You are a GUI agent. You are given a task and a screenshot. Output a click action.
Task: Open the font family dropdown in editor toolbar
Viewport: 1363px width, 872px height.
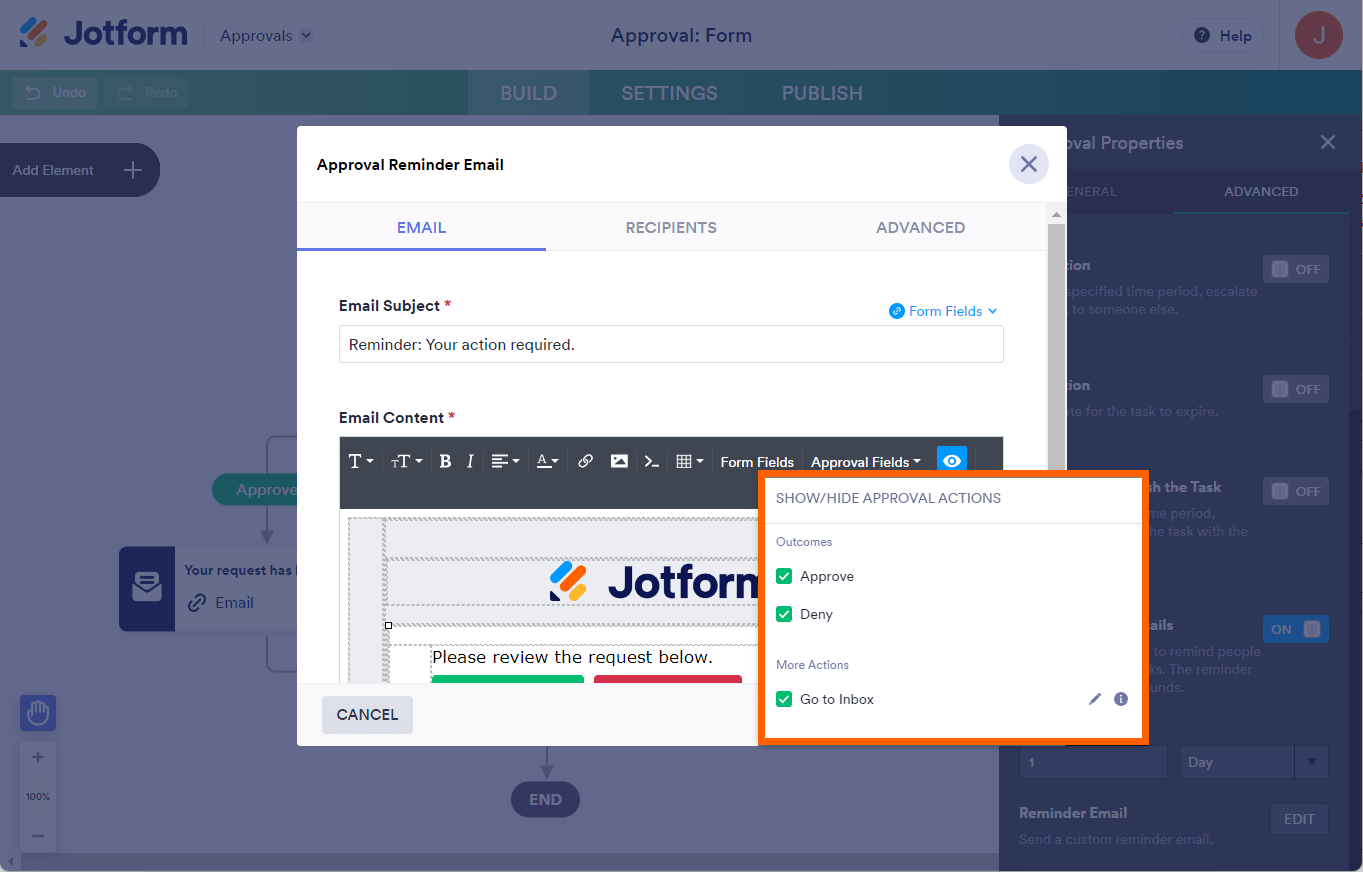(361, 461)
